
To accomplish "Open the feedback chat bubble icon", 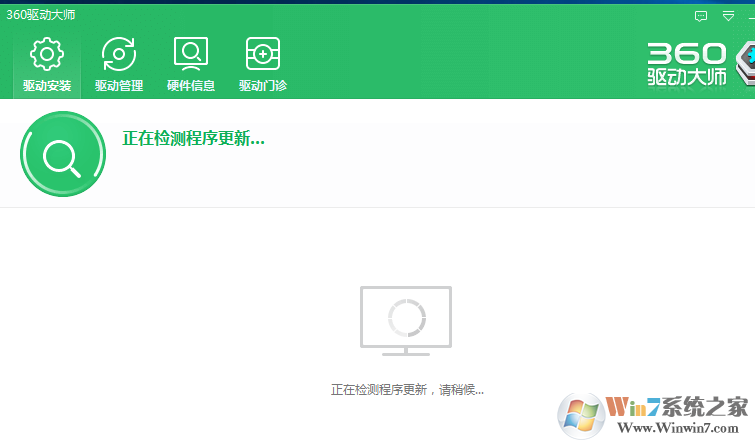I will click(x=701, y=16).
